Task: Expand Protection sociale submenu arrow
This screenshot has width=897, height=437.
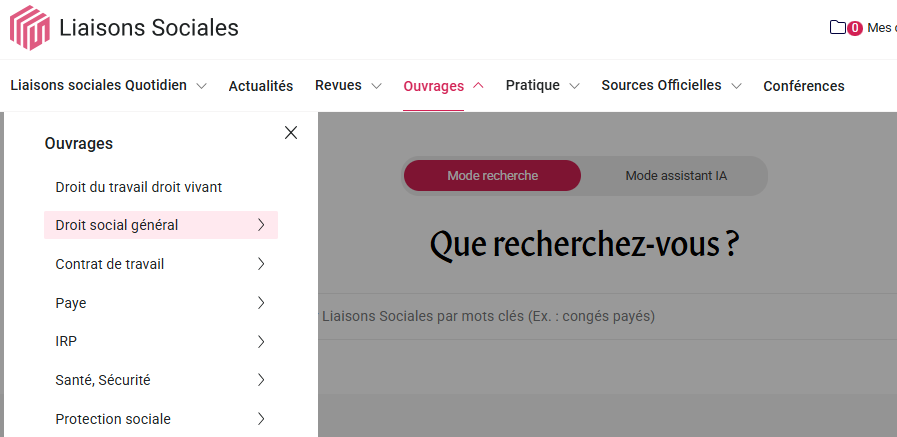Action: pos(261,419)
